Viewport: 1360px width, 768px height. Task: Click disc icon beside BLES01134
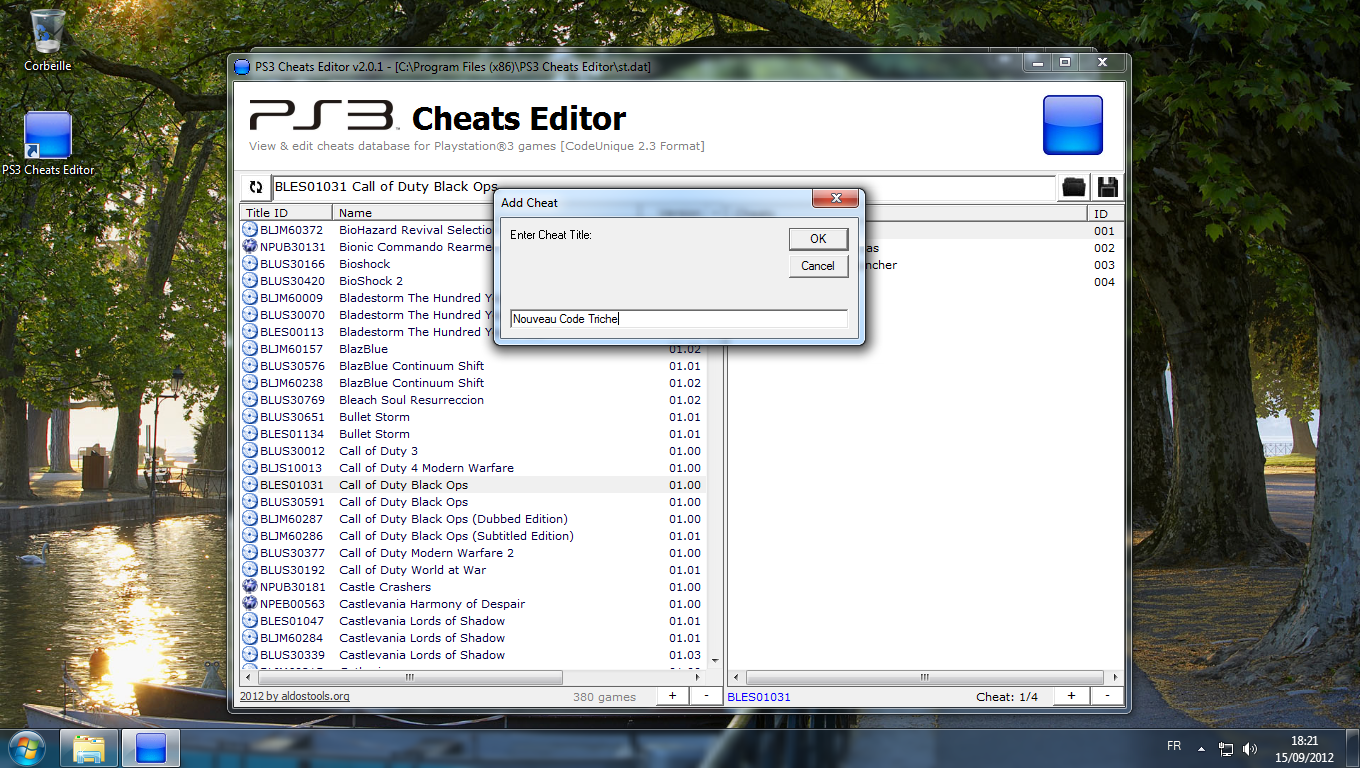click(250, 434)
